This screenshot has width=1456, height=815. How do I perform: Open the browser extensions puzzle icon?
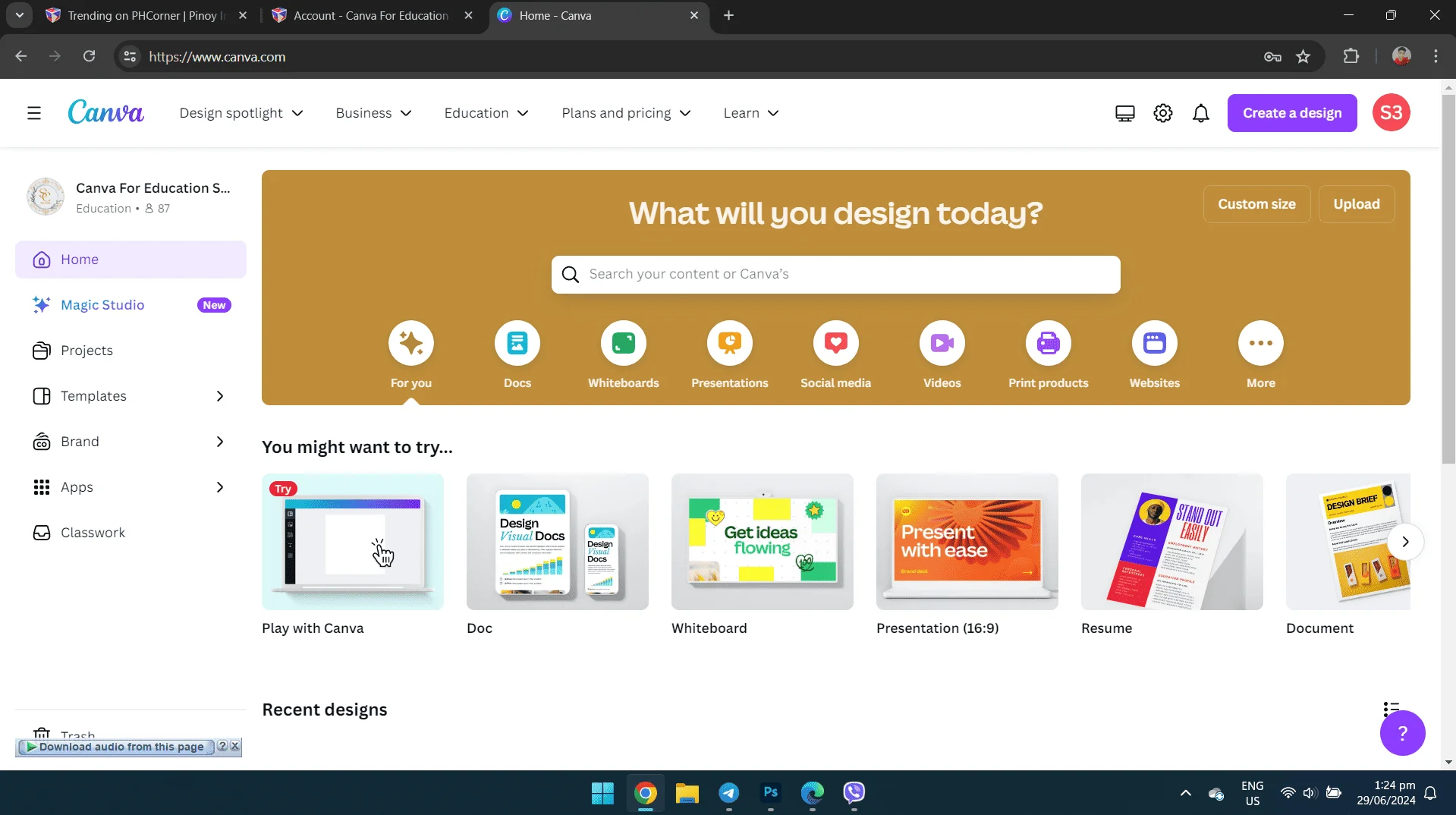[x=1351, y=56]
